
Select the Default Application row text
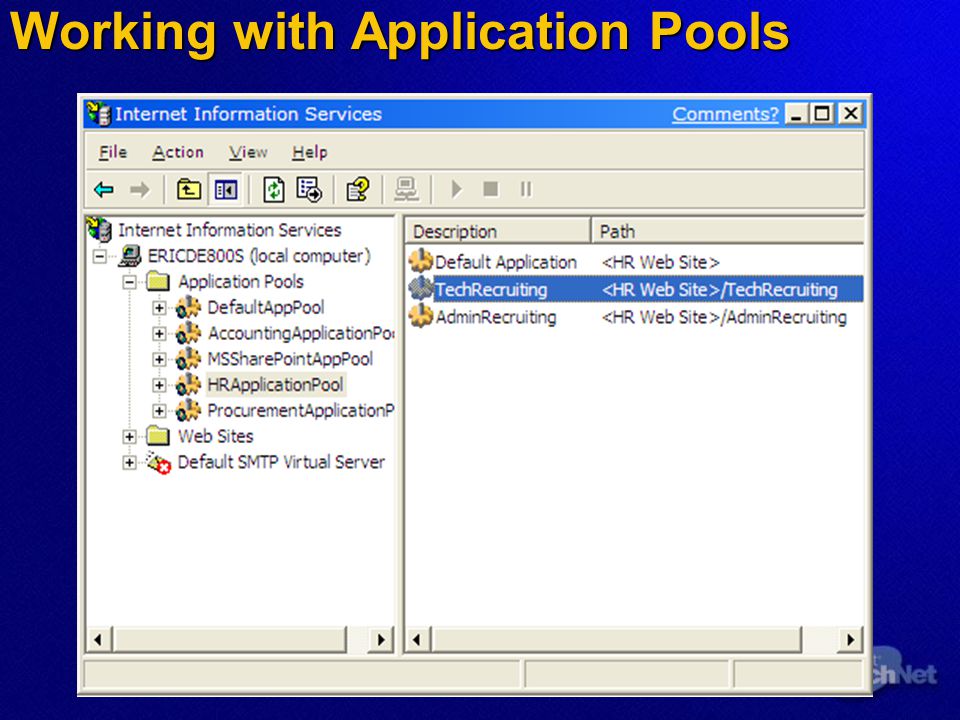506,262
